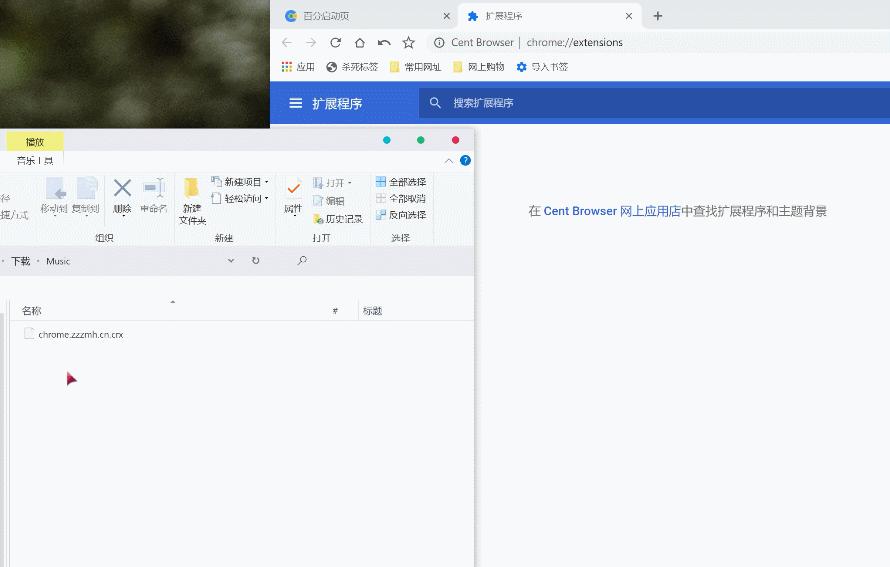Click 全部选择 in ribbon
The height and width of the screenshot is (567, 890).
tap(401, 182)
